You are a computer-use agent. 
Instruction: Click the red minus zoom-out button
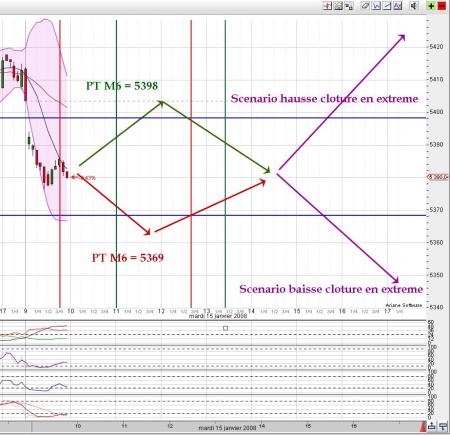coord(442,6)
